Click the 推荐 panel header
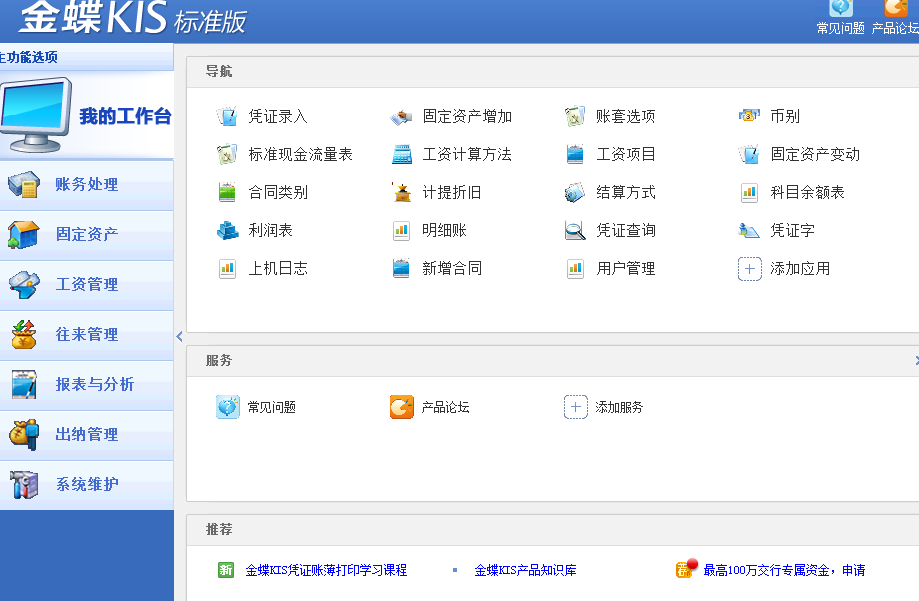This screenshot has width=919, height=601. click(553, 530)
